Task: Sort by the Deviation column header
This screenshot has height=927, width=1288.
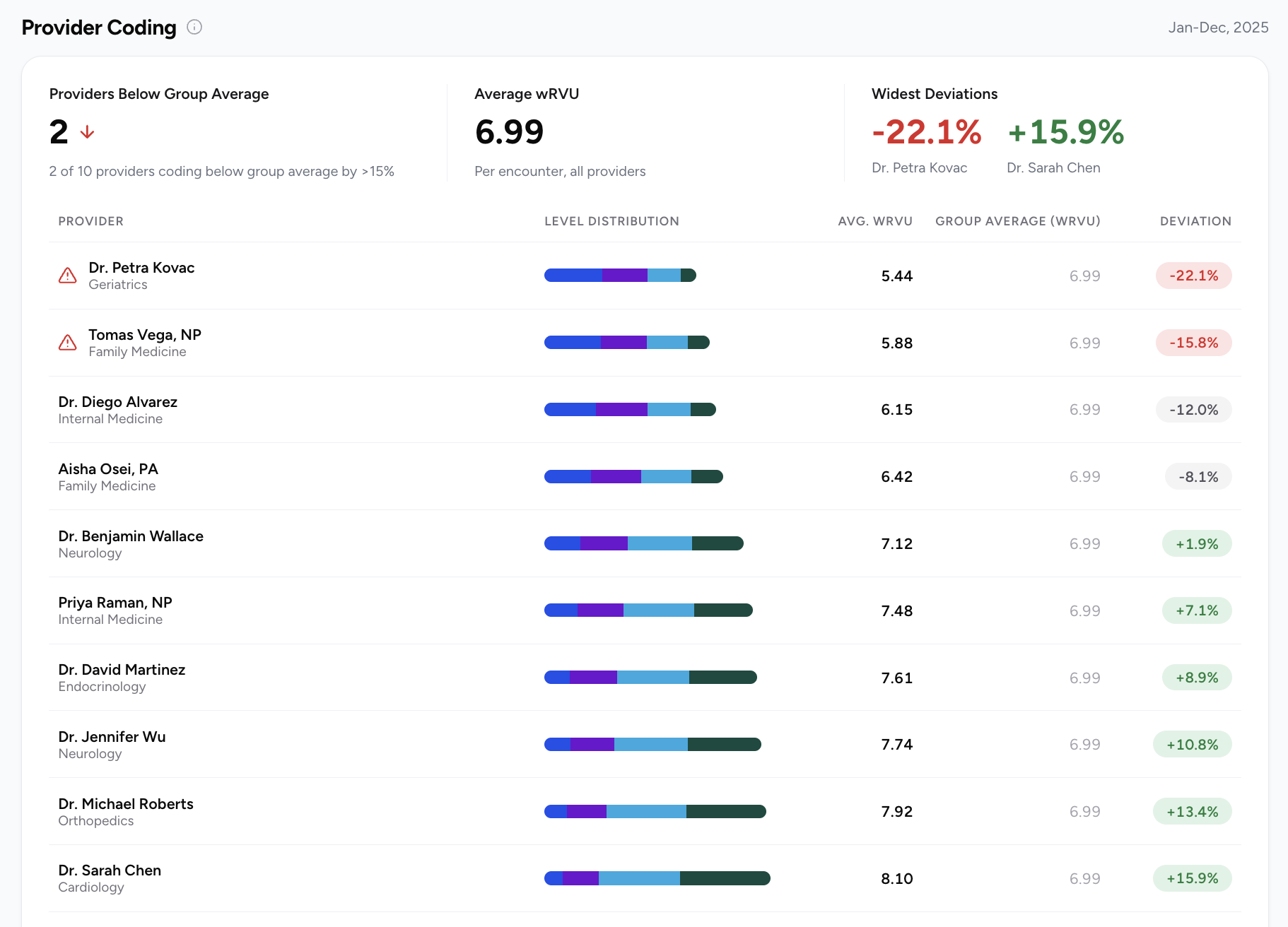Action: 1195,221
